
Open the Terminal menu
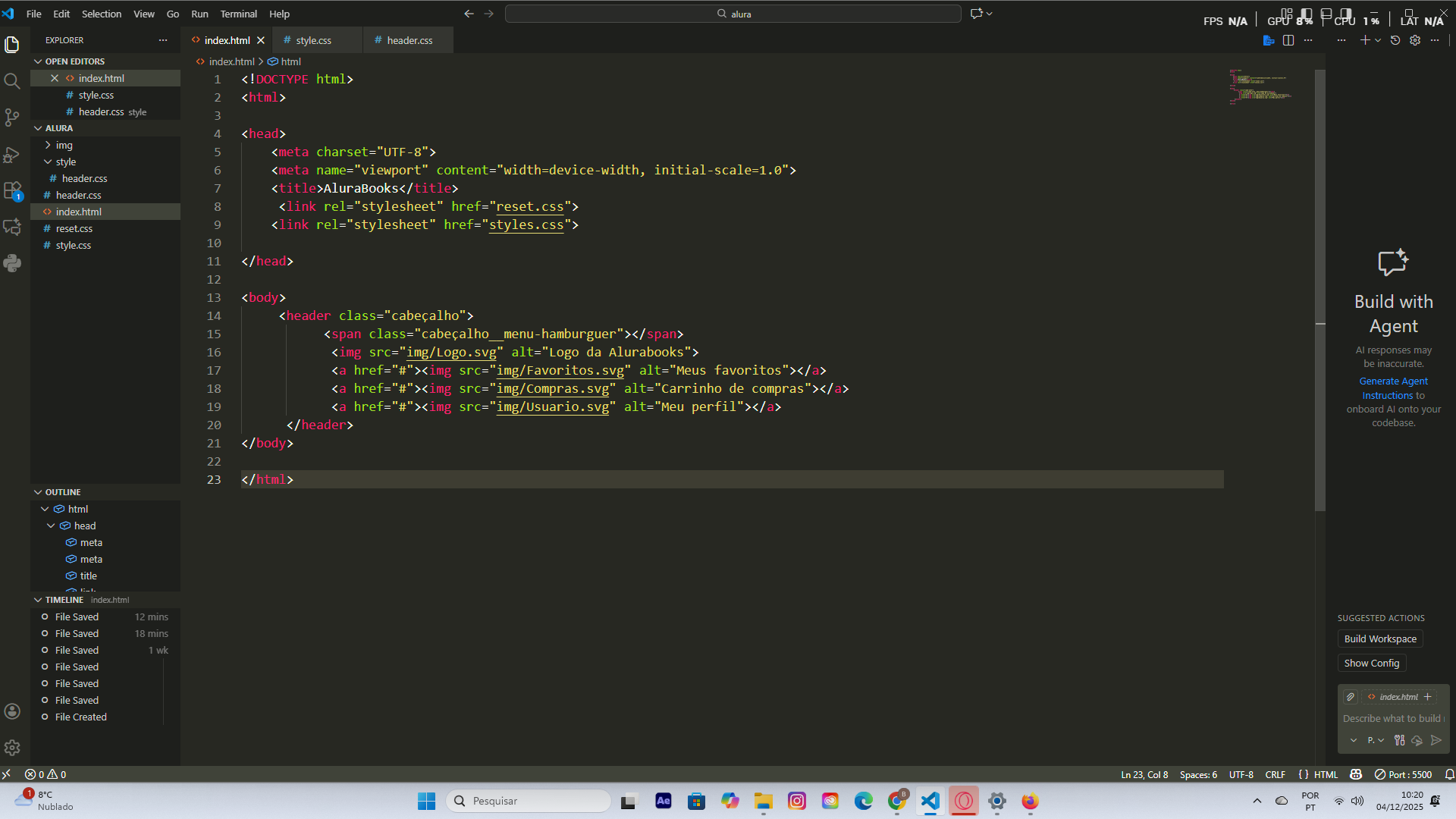point(238,14)
